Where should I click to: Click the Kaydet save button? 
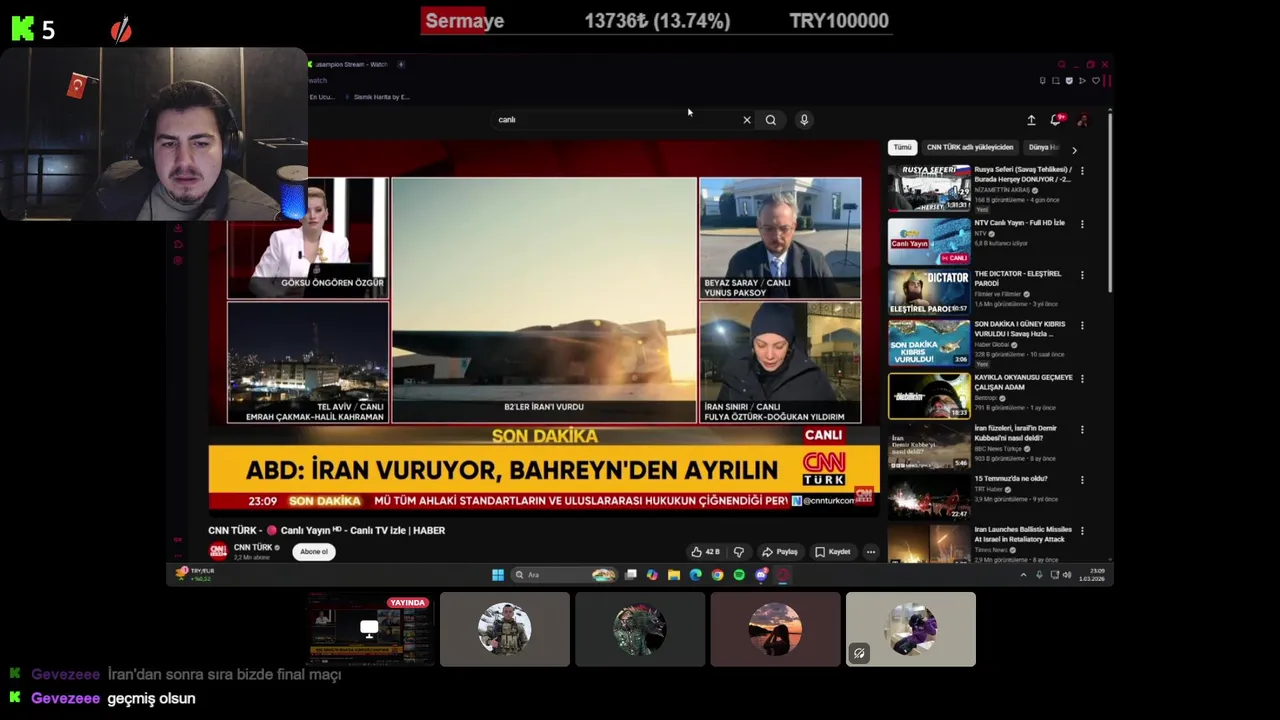point(833,552)
